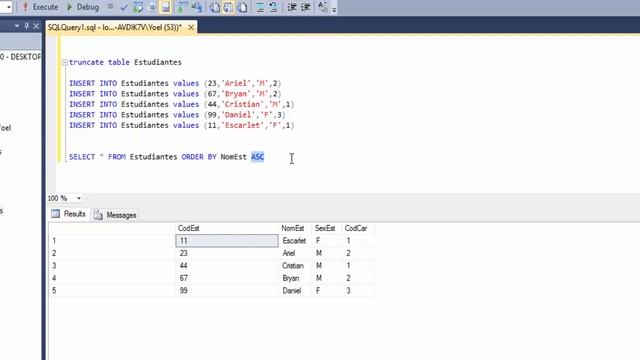Click the NomEst column header

(x=295, y=228)
